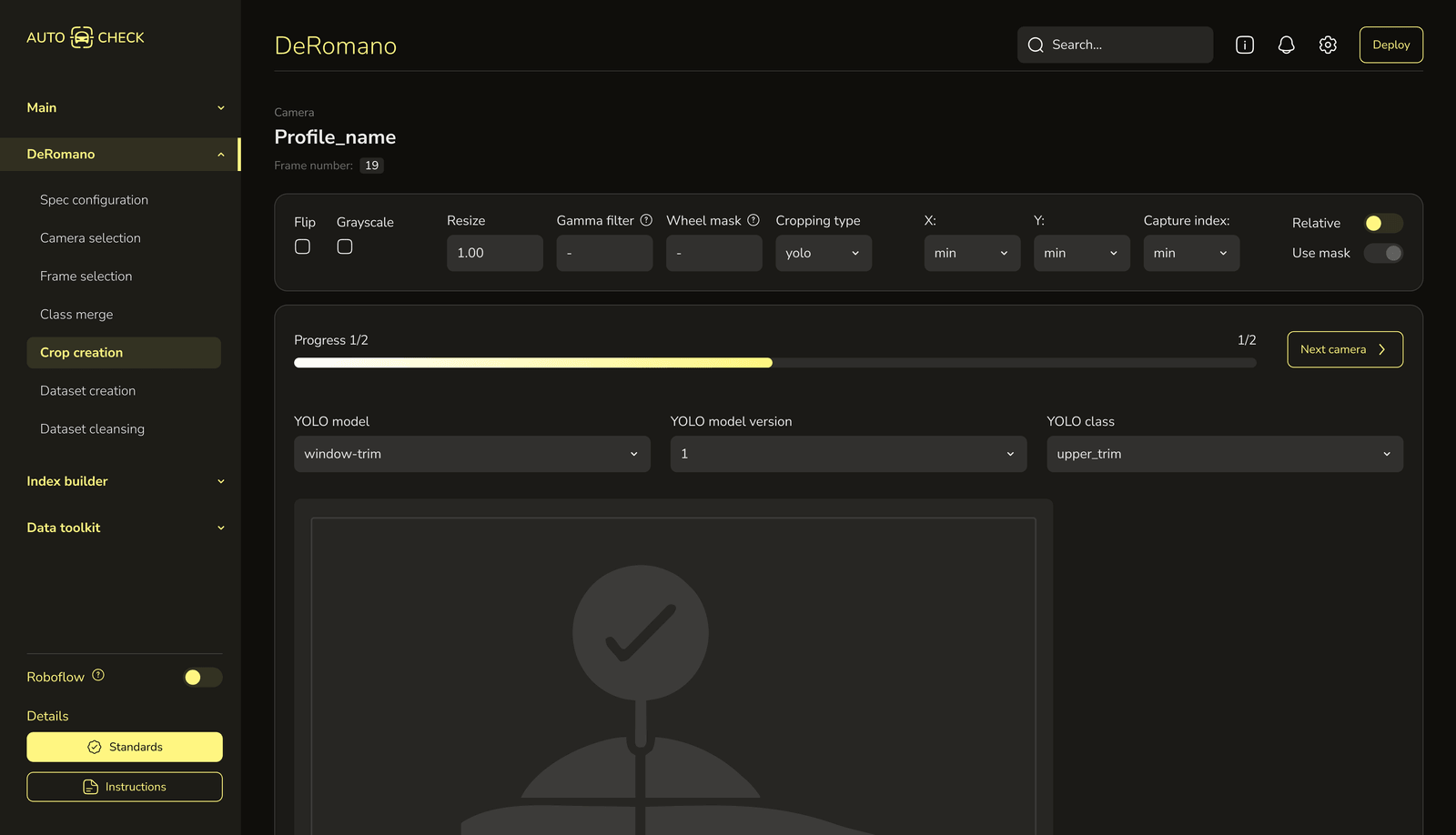Click the search magnifier icon
1456x835 pixels.
(1036, 45)
